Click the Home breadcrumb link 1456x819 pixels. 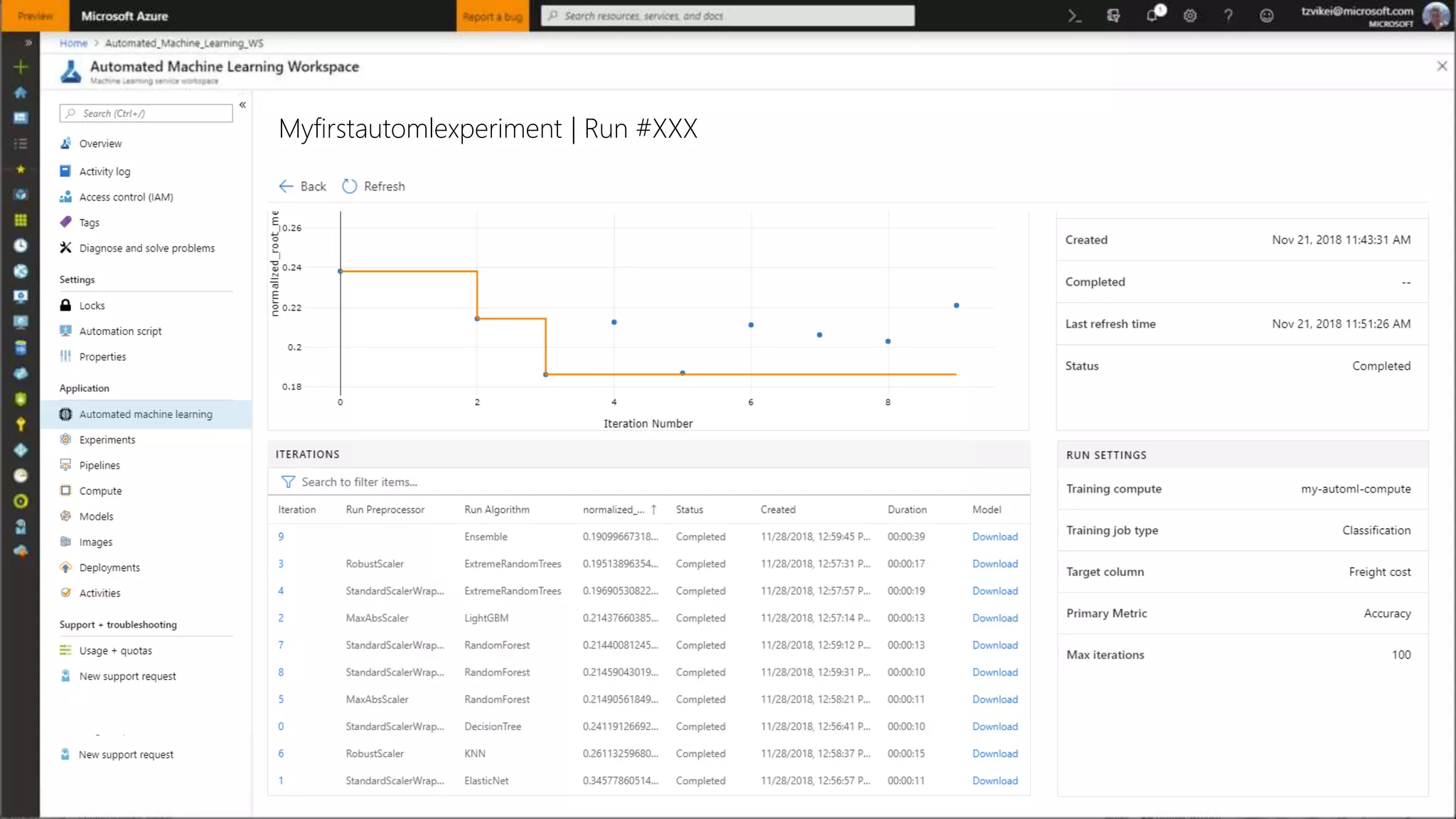tap(73, 43)
